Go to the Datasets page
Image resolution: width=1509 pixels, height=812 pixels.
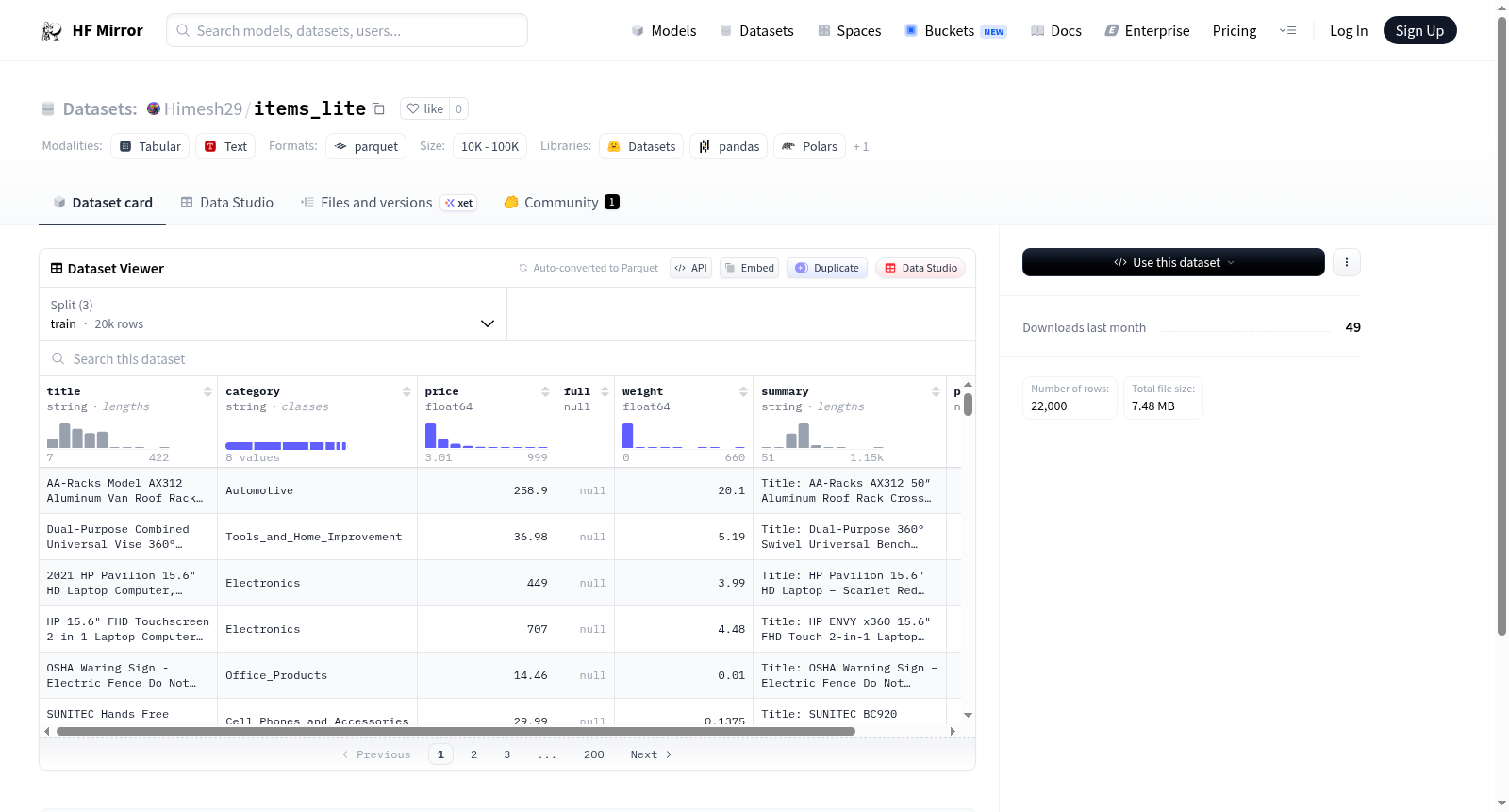[757, 30]
